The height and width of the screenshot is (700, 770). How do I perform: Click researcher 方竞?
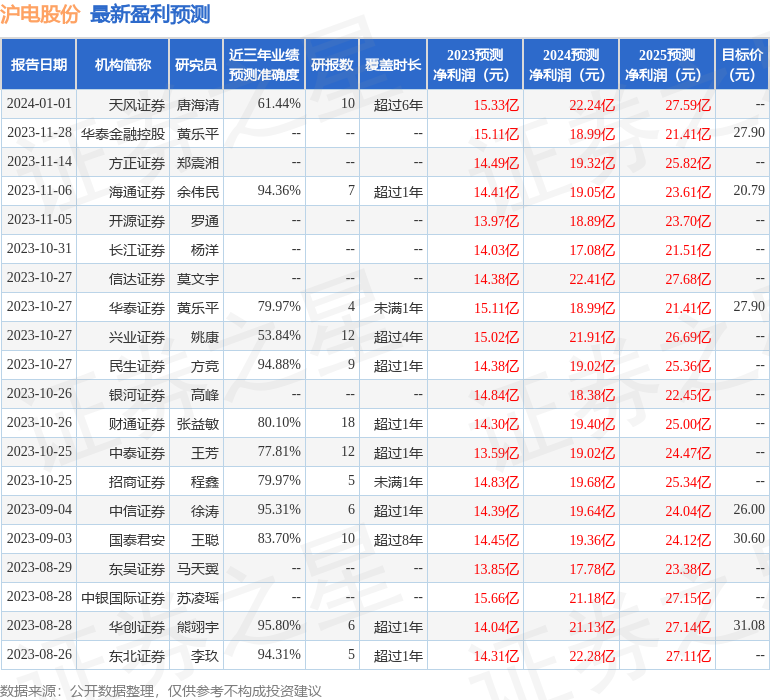tap(205, 365)
